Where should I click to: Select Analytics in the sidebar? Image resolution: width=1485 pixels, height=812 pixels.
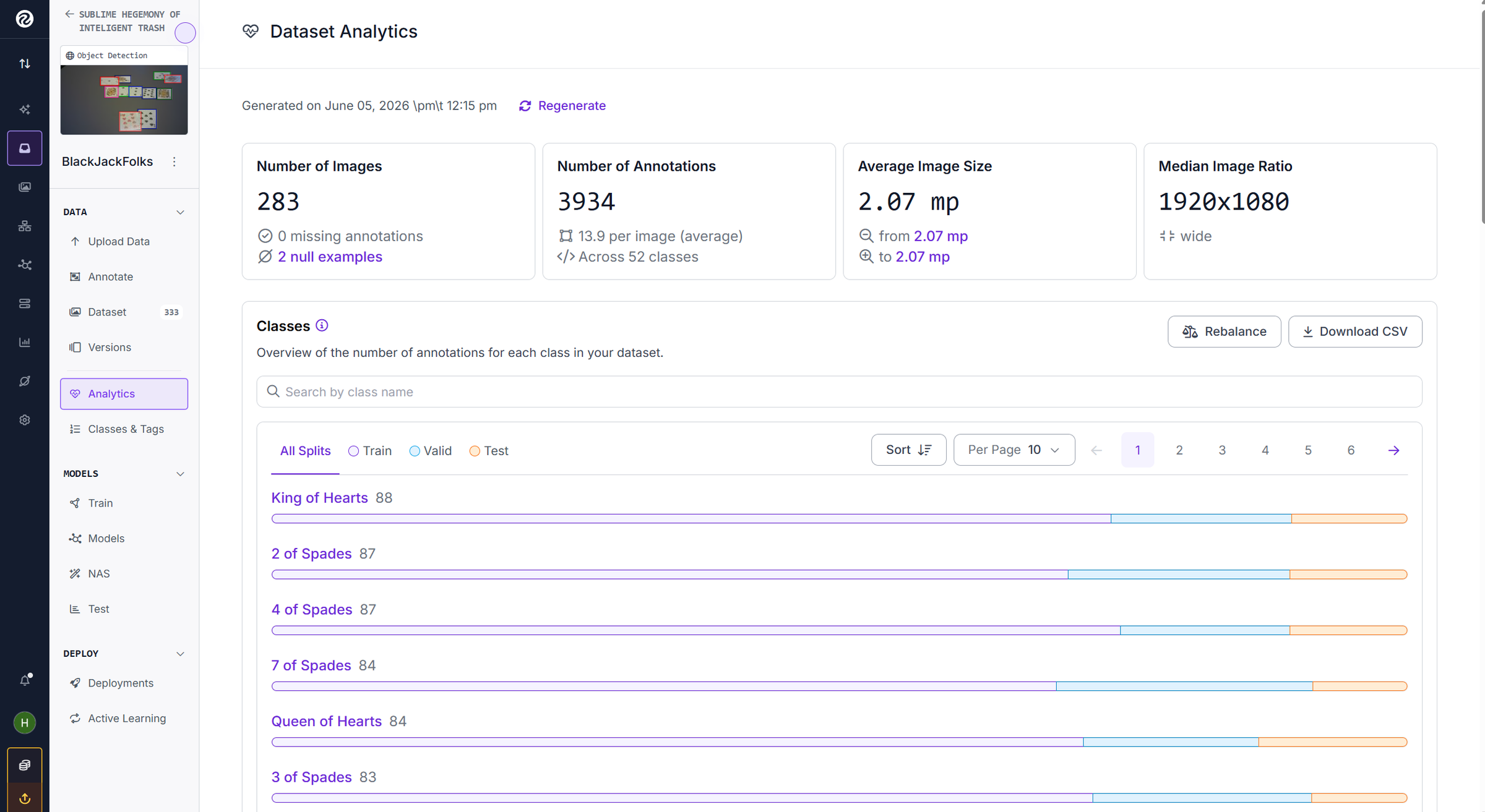pyautogui.click(x=124, y=394)
